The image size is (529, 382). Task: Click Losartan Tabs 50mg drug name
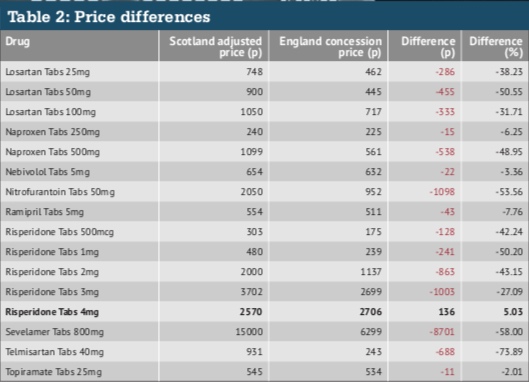pyautogui.click(x=48, y=92)
